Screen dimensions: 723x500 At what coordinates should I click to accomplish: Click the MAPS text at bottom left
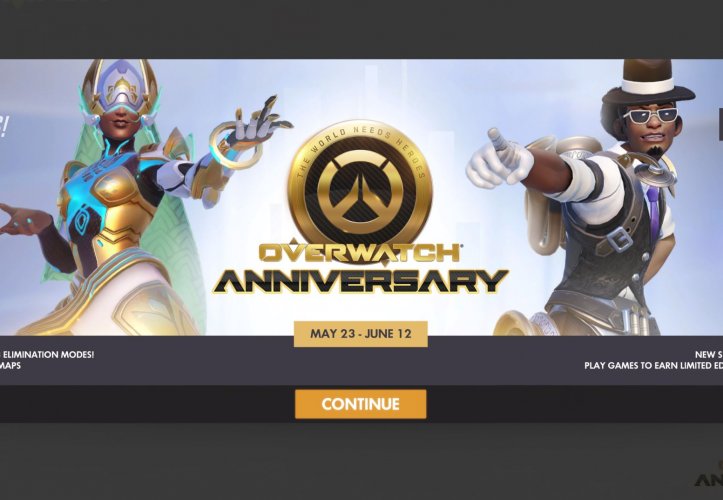tap(10, 366)
